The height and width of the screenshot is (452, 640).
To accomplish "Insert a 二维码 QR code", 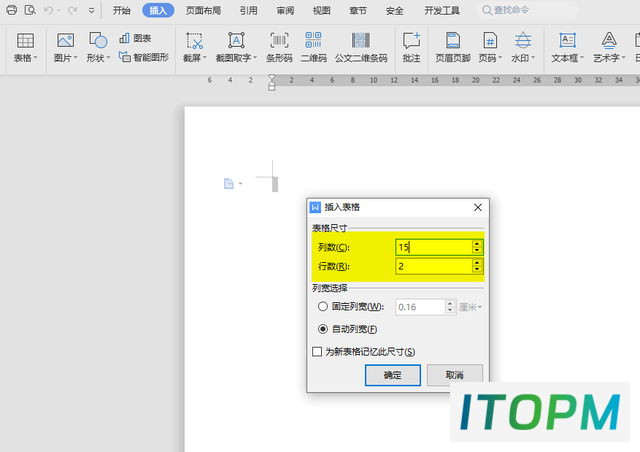I will 313,47.
